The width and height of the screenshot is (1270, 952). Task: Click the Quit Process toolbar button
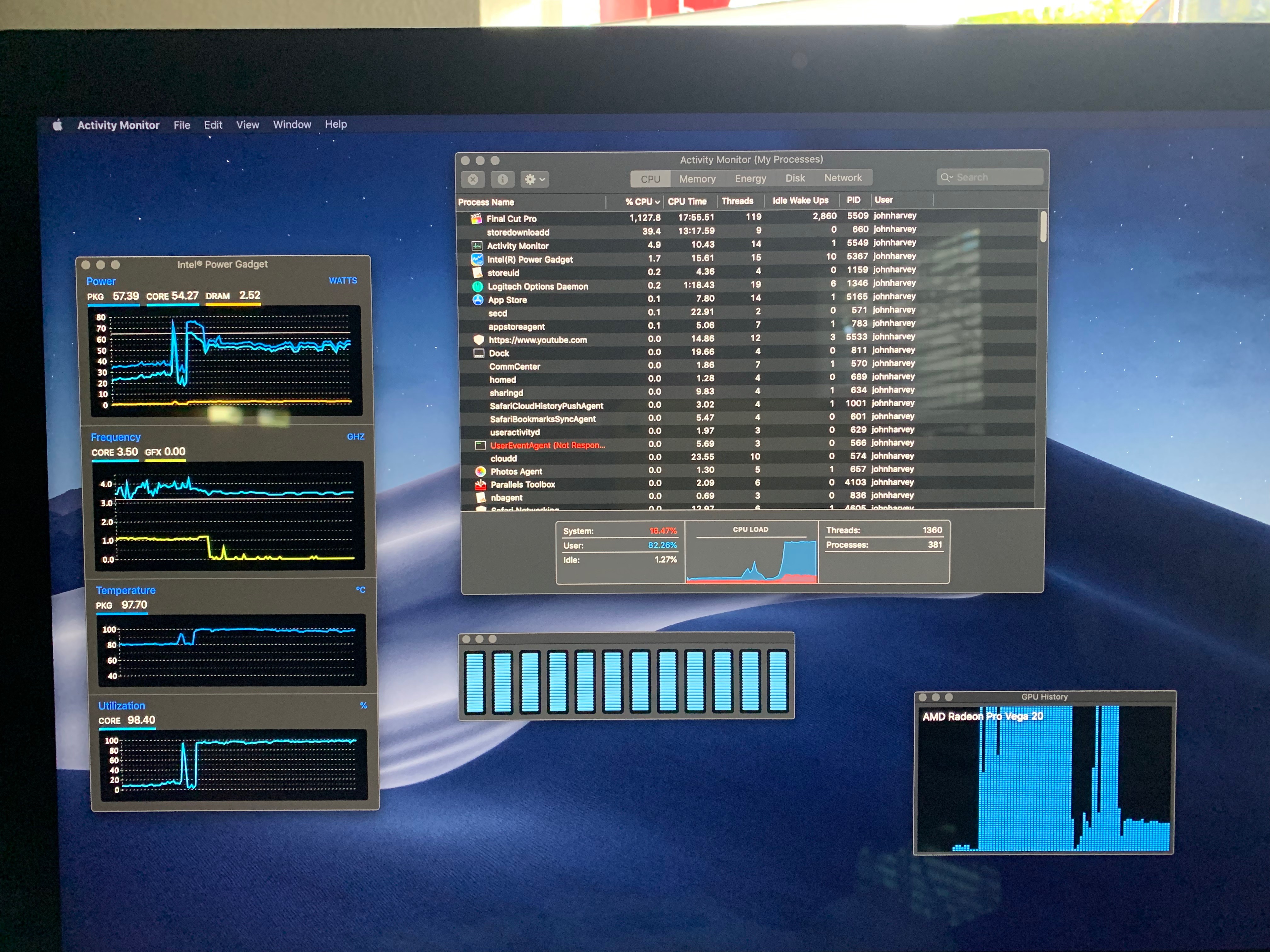click(473, 180)
